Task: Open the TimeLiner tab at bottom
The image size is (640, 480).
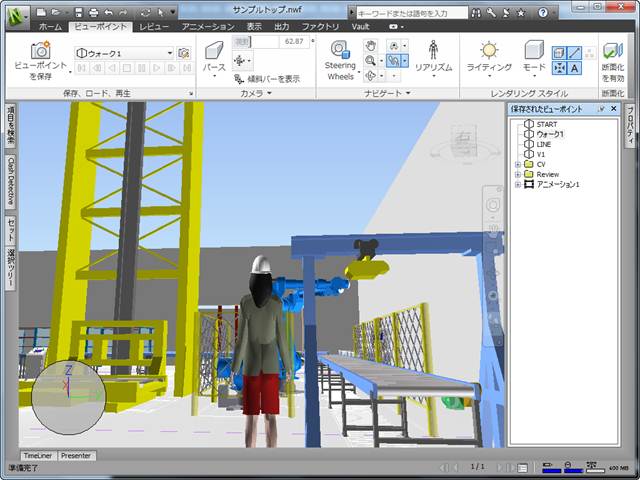Action: pos(37,456)
